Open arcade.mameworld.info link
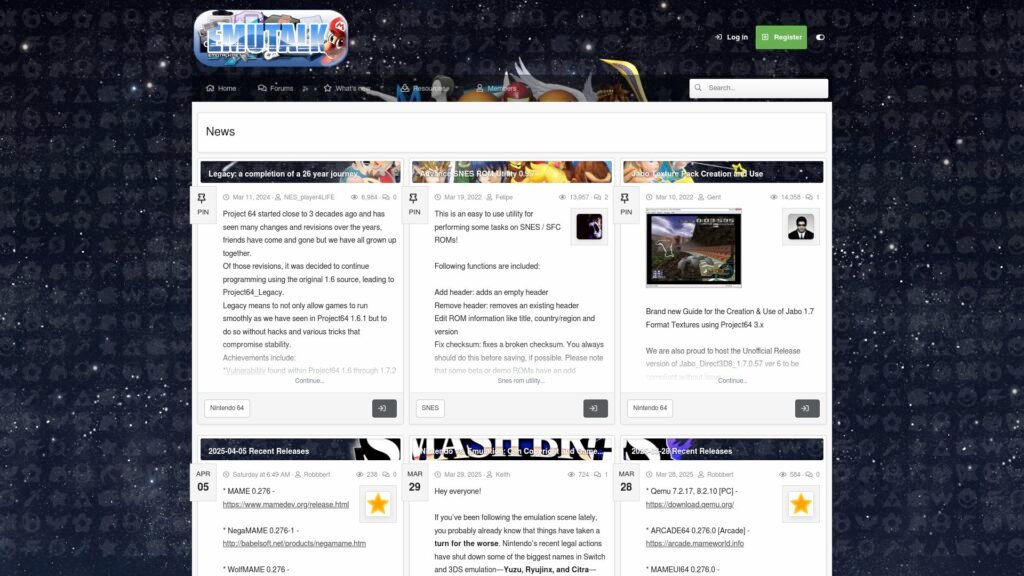The image size is (1024, 576). point(694,543)
